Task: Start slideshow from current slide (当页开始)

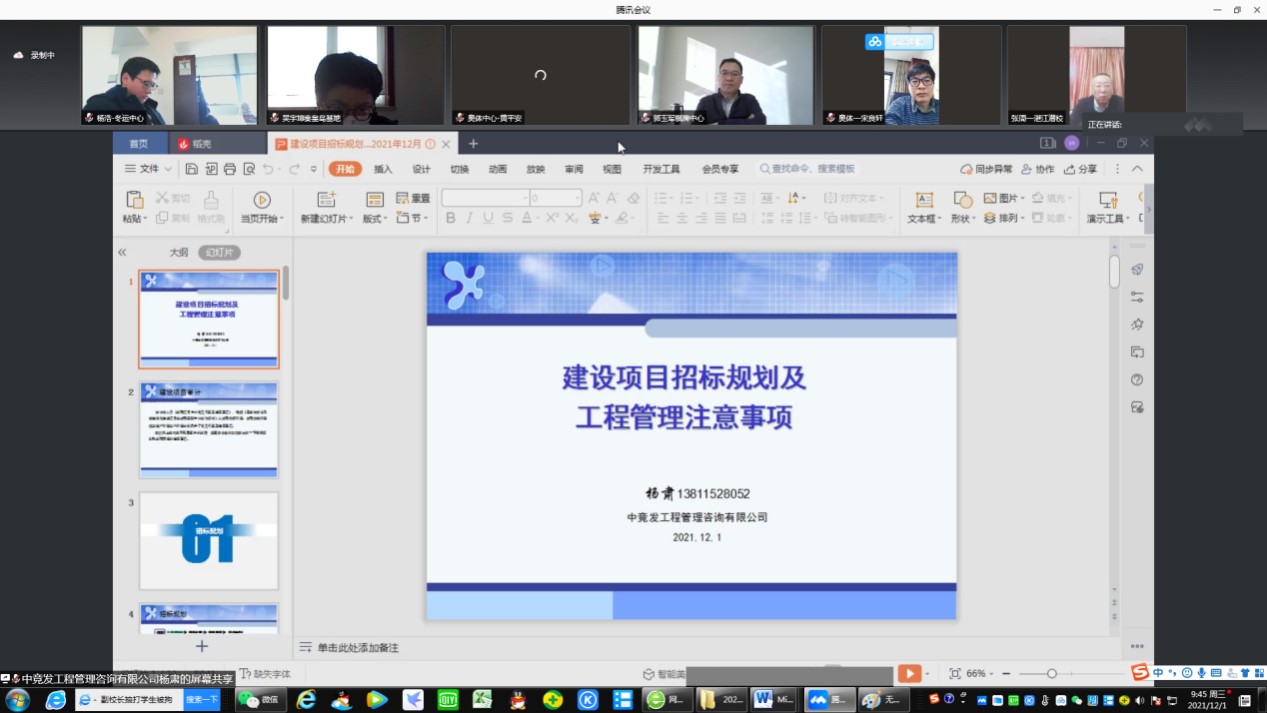Action: pyautogui.click(x=262, y=201)
